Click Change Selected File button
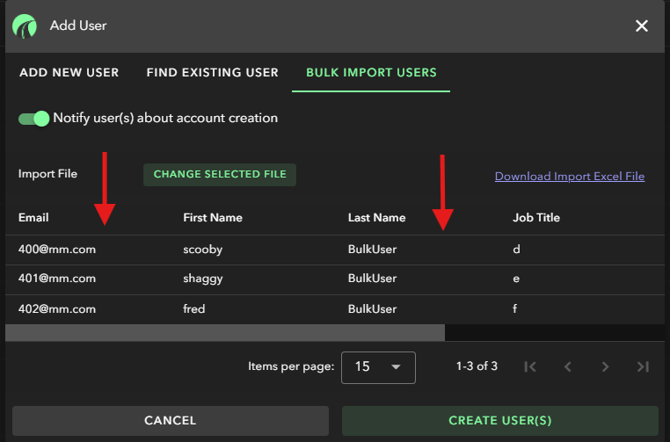Screen dimensions: 670x442 [x=220, y=174]
